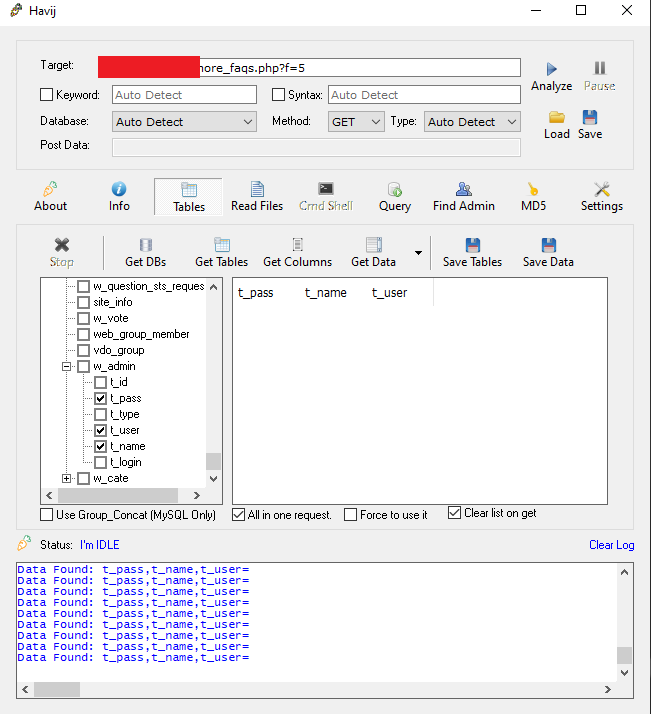Check the vdo_group table checkbox

click(83, 351)
